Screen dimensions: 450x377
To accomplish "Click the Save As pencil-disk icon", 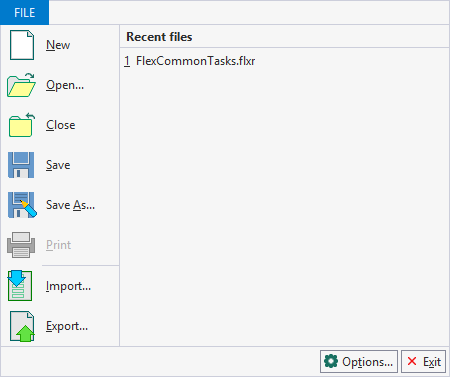I will click(x=22, y=205).
